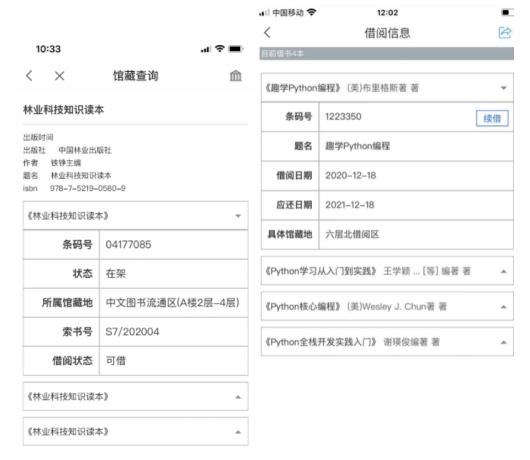Expand the second 《林业科技知识读本》 entry
The image size is (530, 460).
pos(136,396)
